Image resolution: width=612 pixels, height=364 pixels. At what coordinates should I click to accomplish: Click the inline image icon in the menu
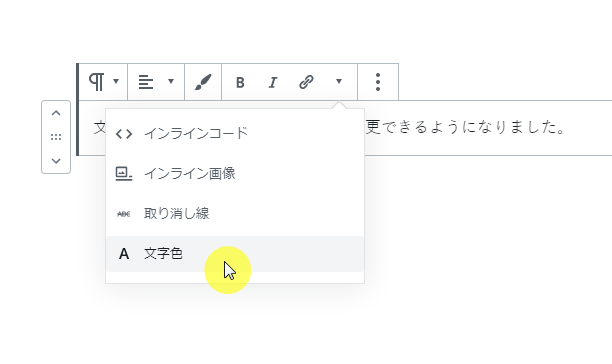(x=124, y=174)
